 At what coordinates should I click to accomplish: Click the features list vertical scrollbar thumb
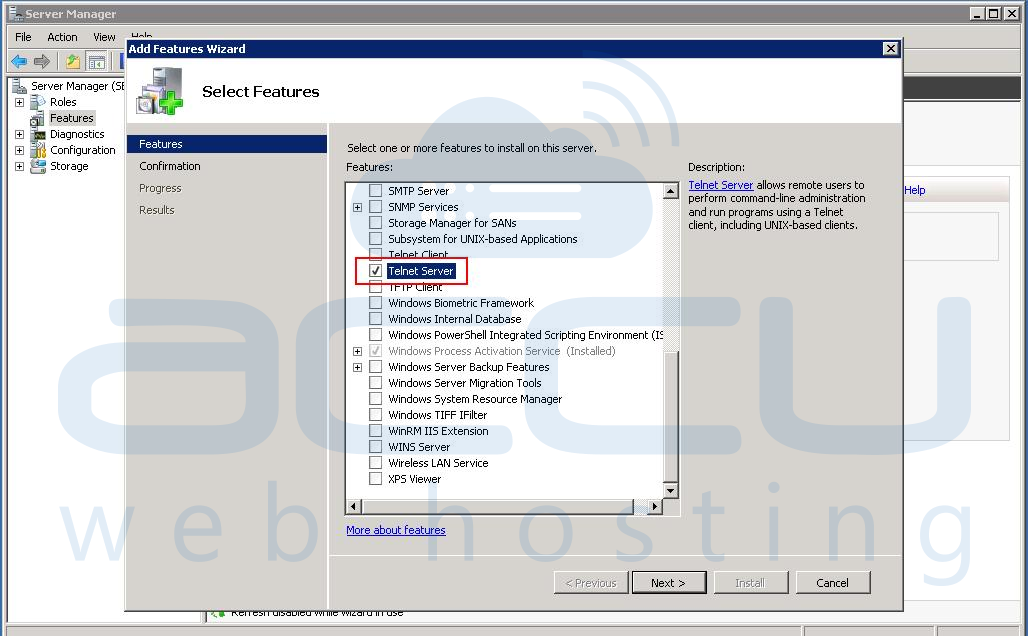pyautogui.click(x=671, y=417)
